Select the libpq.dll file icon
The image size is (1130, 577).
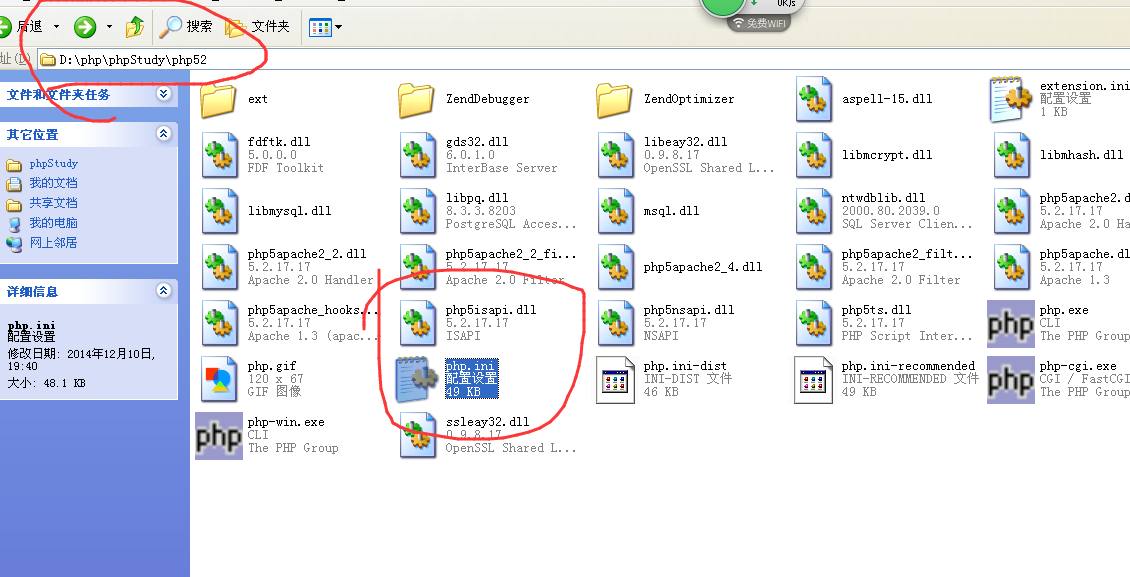(418, 211)
